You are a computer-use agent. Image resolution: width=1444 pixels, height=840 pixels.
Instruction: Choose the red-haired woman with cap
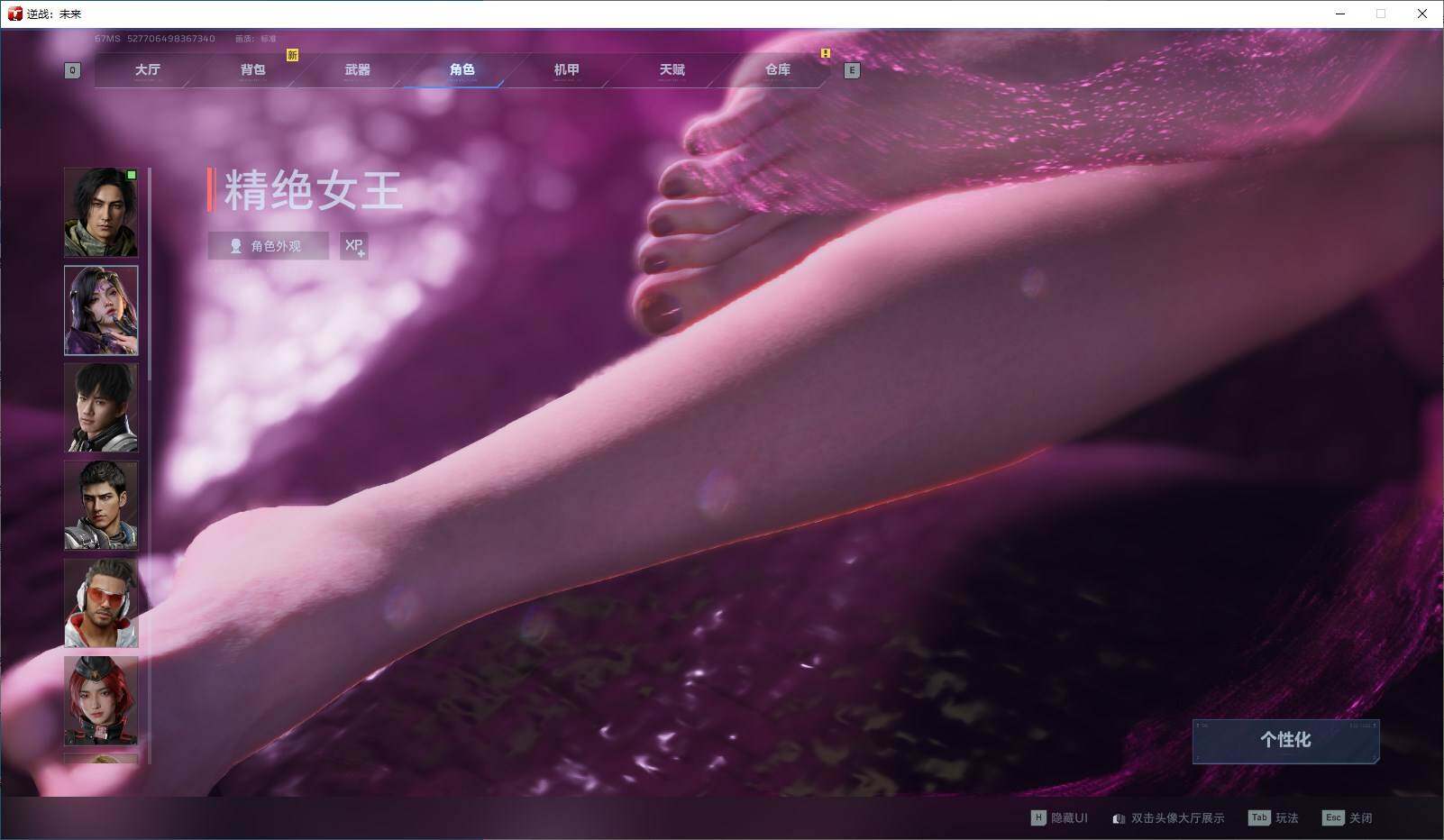tap(101, 700)
